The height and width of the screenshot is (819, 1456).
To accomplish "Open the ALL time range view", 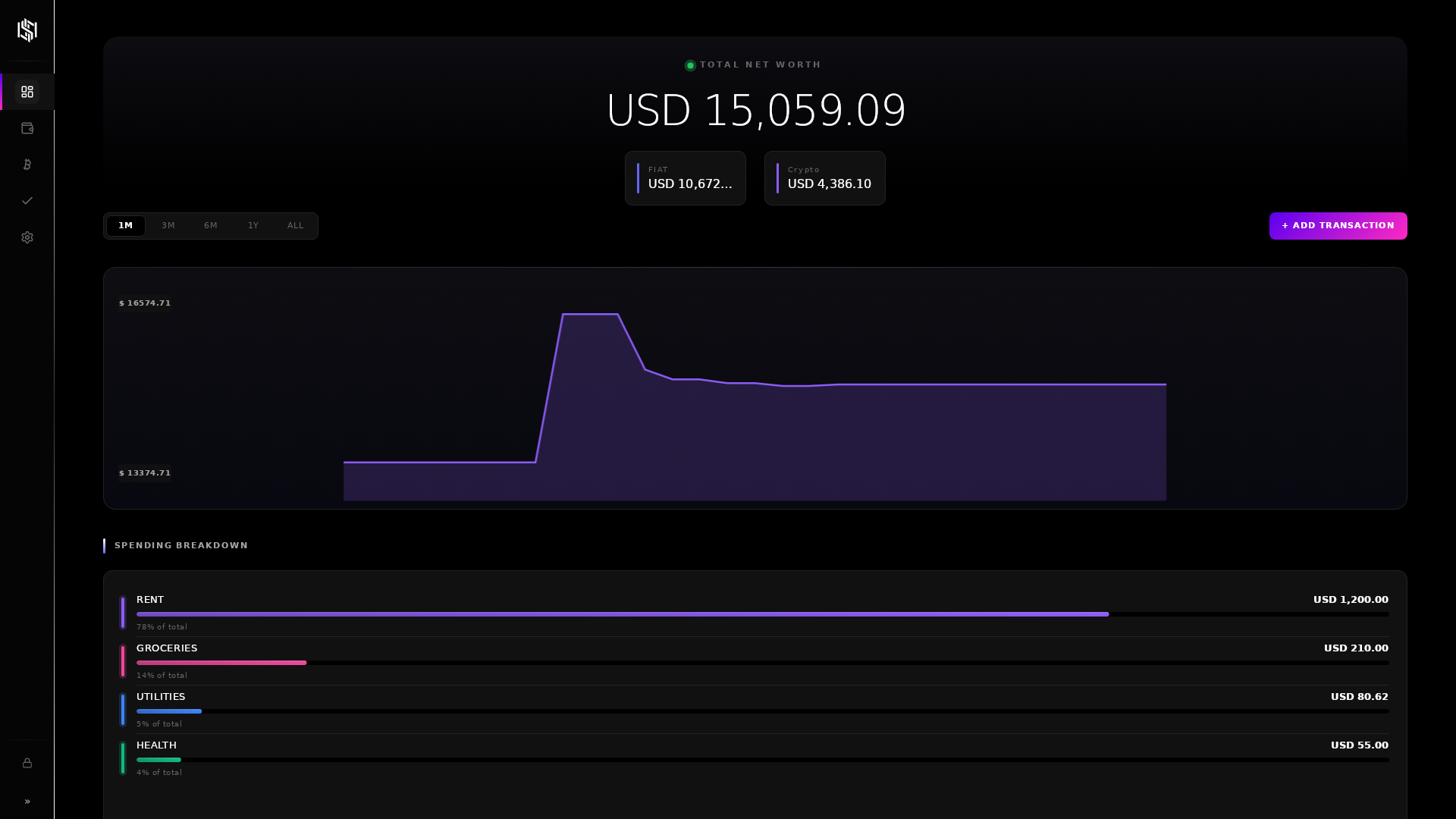I will pos(295,225).
